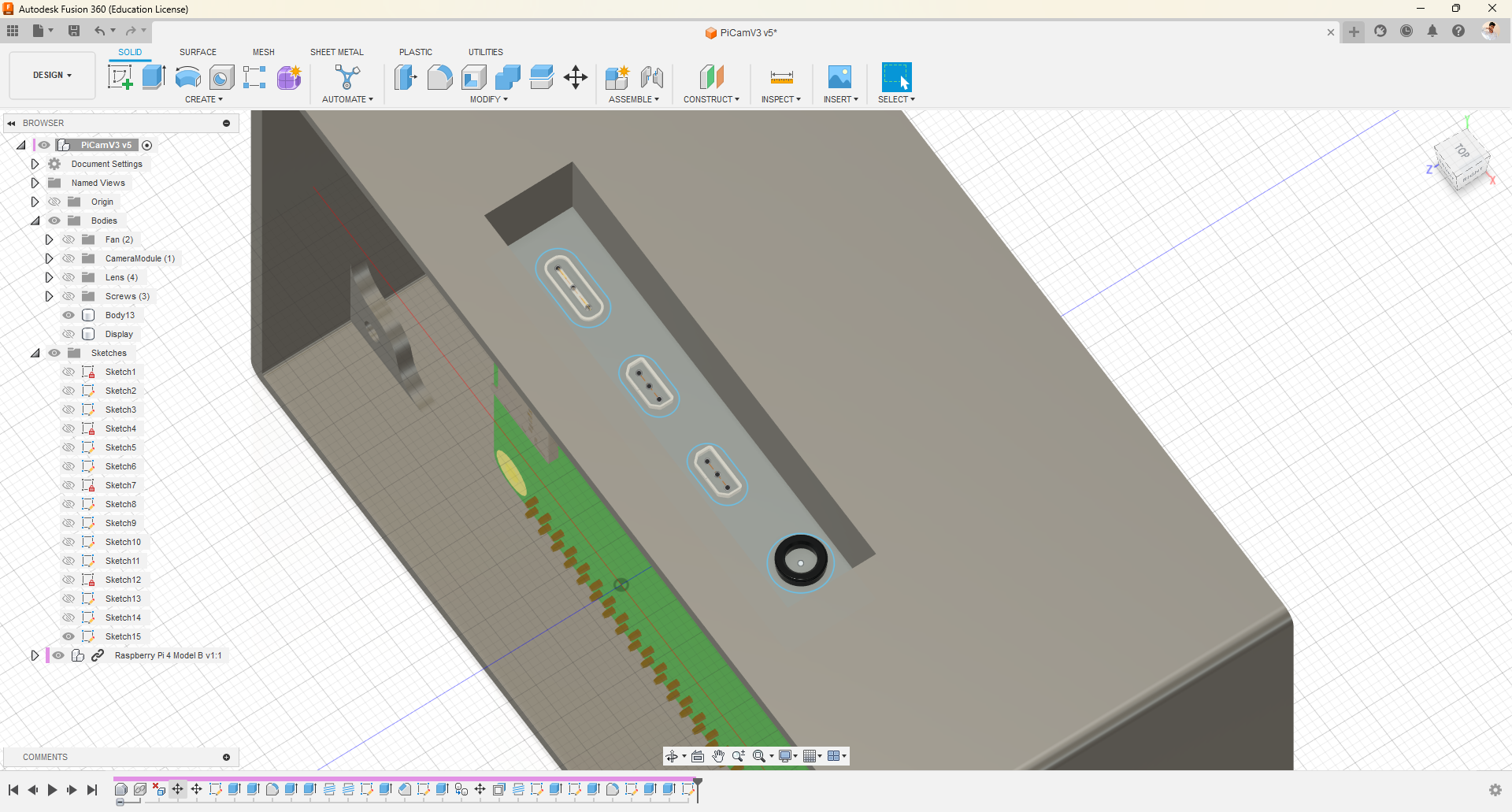1512x812 pixels.
Task: Open the Automate tool icon
Action: (347, 77)
